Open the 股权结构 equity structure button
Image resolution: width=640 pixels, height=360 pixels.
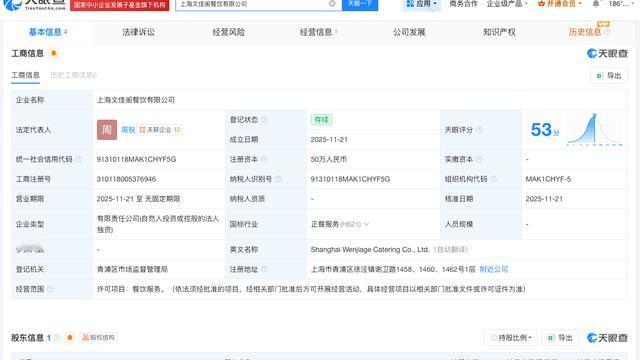point(98,338)
